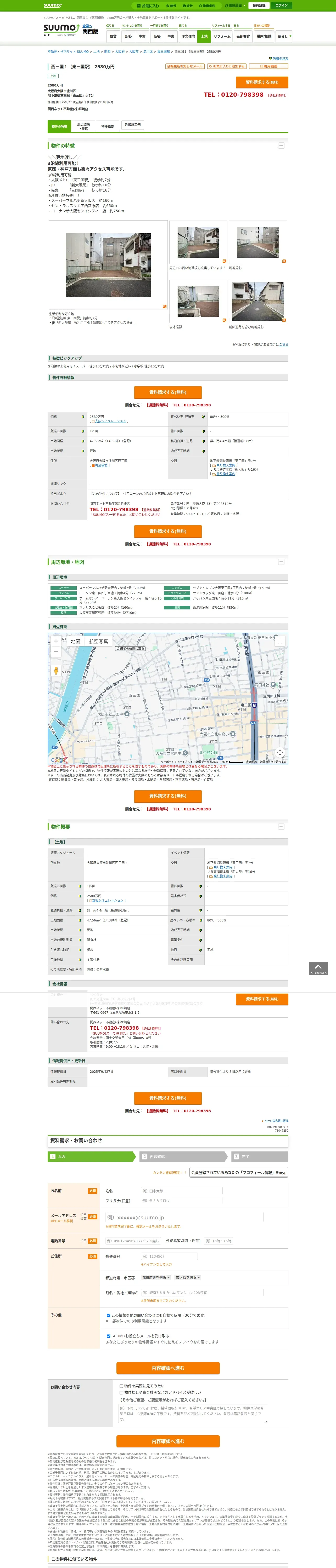The image size is (336, 1568).
Task: Open 賃貸 in the navigation bar
Action: 113,37
